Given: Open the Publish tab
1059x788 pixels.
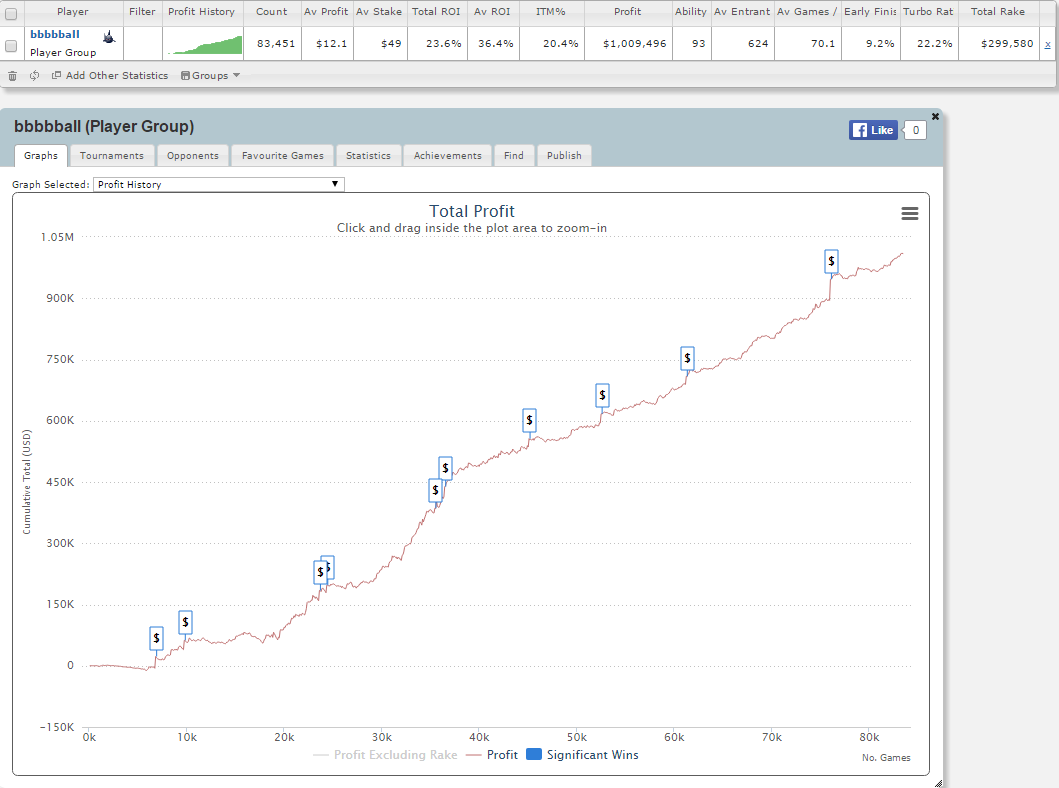Looking at the screenshot, I should [x=564, y=155].
